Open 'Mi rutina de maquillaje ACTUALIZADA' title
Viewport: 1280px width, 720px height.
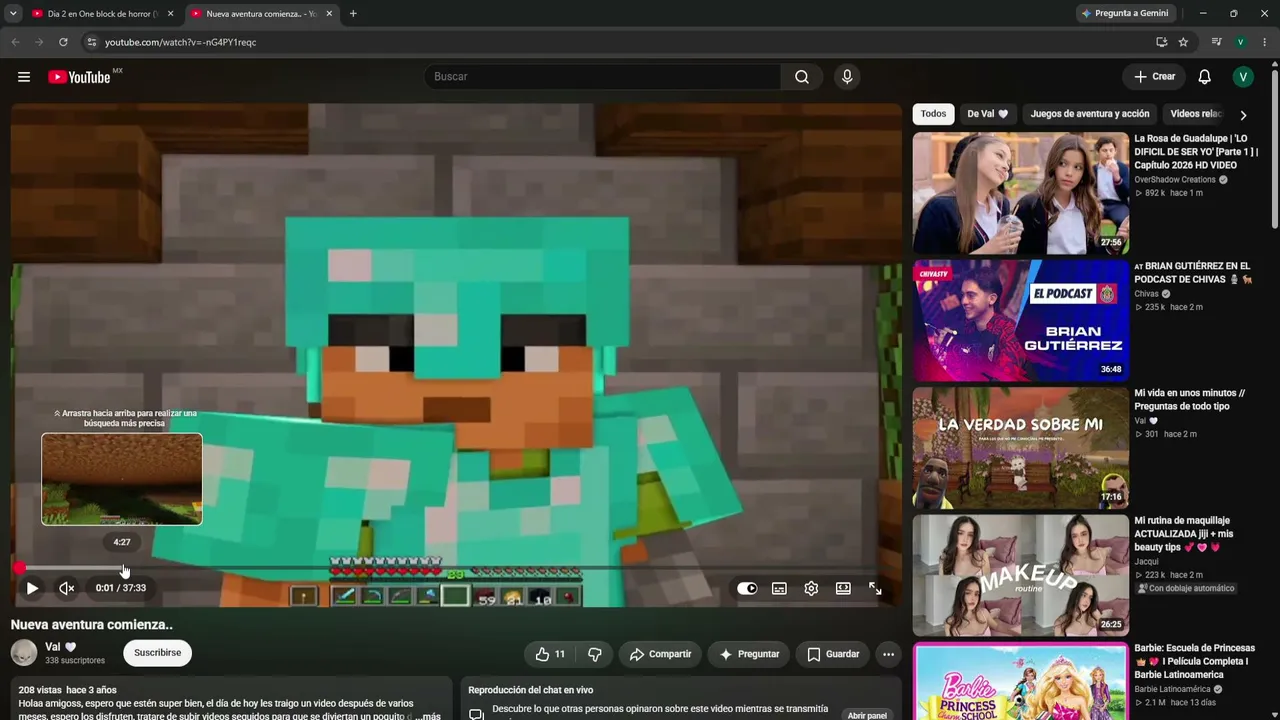tap(1184, 534)
